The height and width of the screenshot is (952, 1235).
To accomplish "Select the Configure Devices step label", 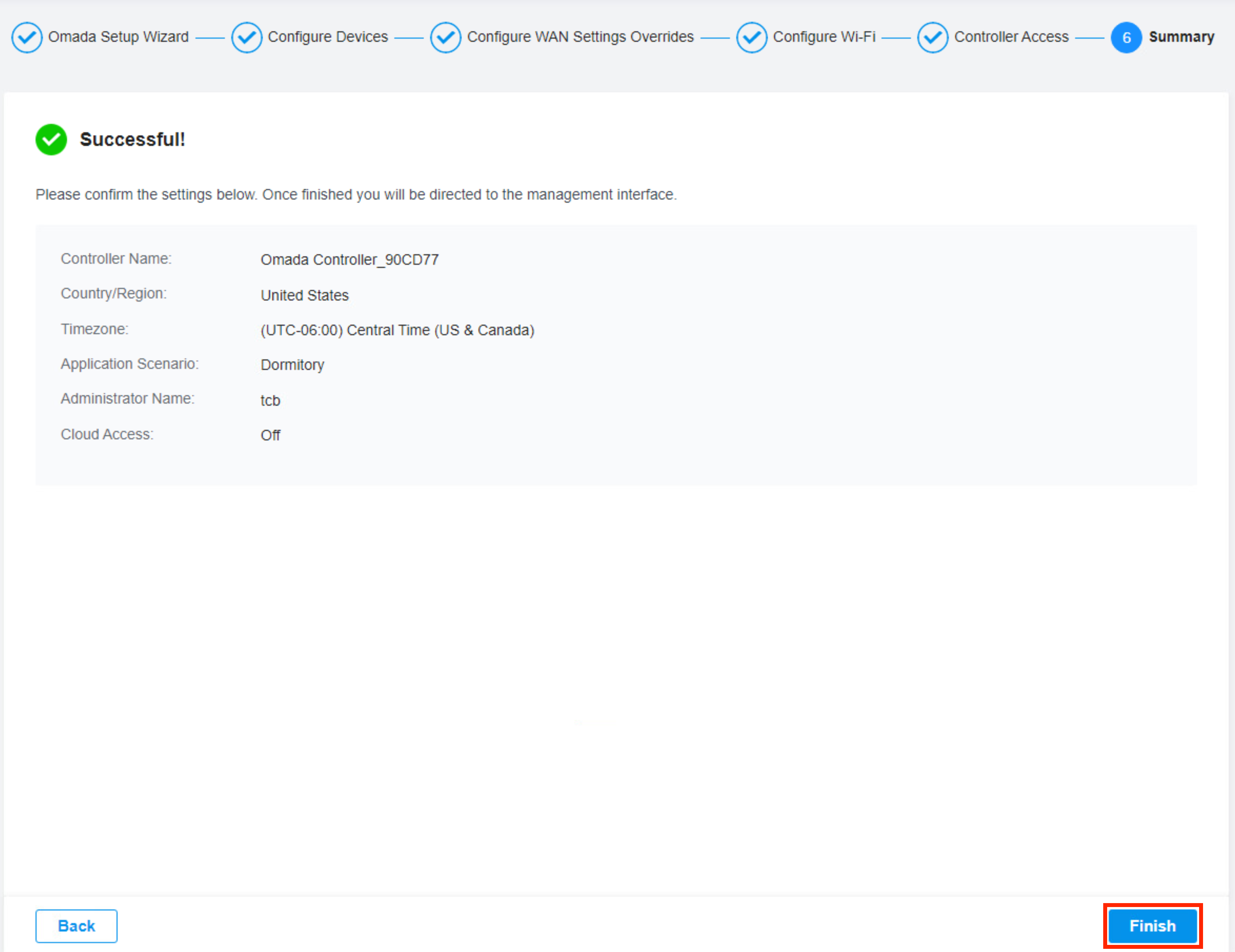I will tap(327, 37).
